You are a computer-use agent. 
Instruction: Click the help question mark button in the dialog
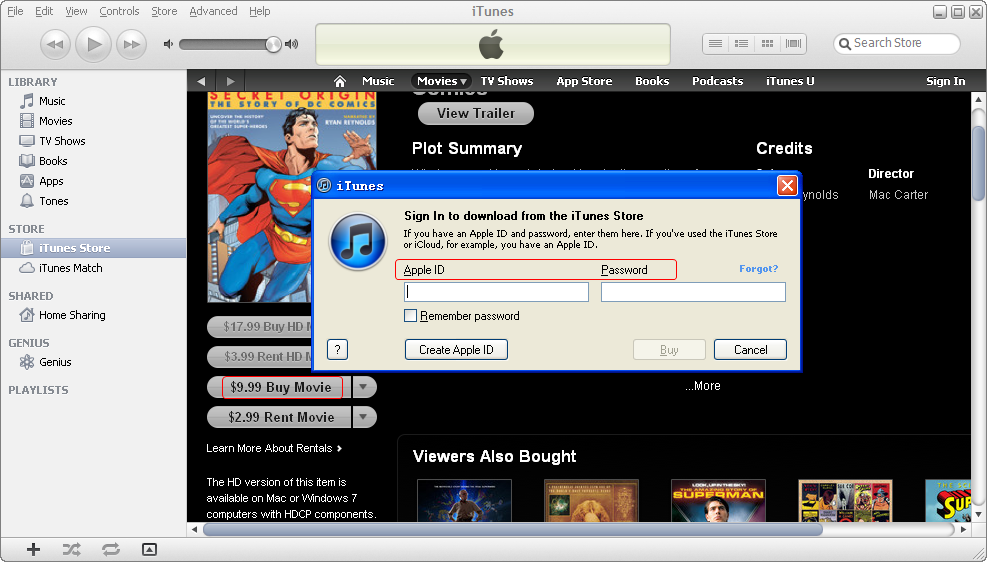click(x=337, y=350)
